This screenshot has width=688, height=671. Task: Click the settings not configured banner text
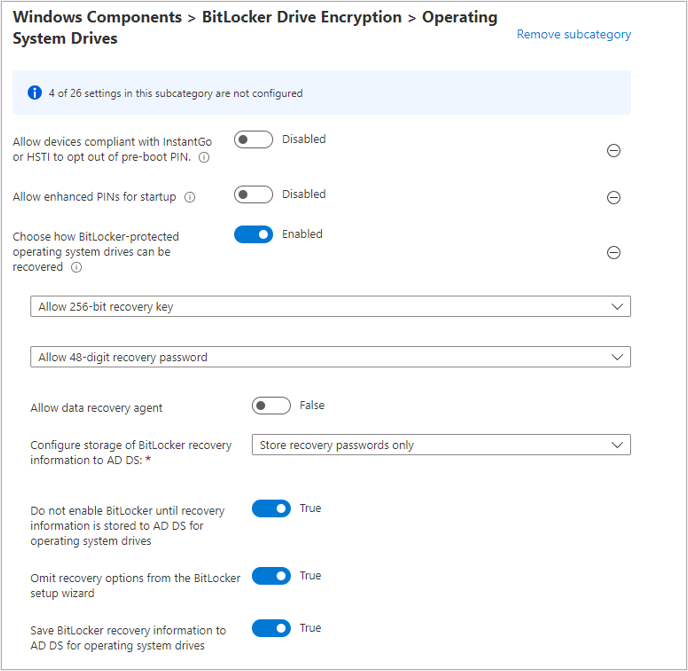click(x=175, y=93)
